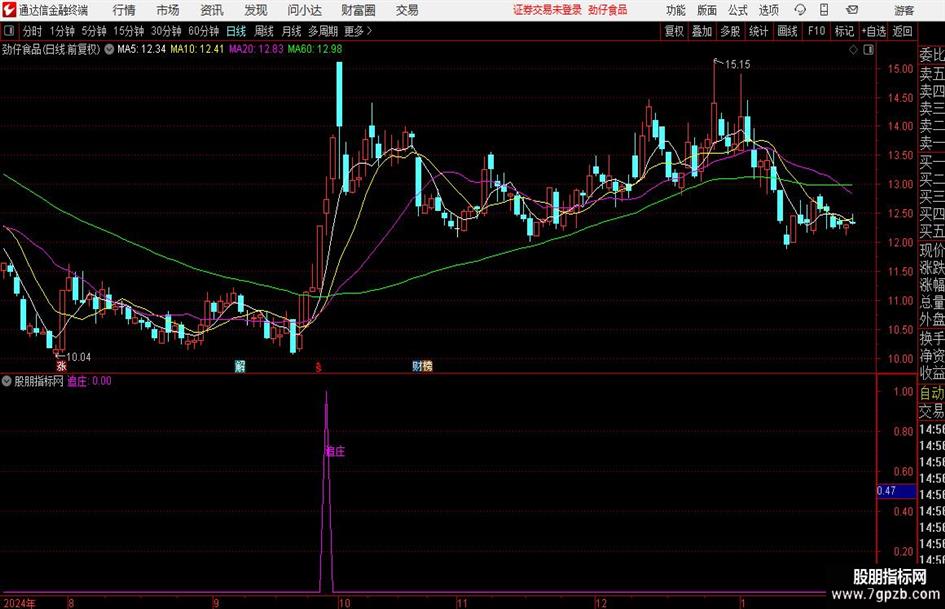Open the 发现 menu

click(x=256, y=10)
